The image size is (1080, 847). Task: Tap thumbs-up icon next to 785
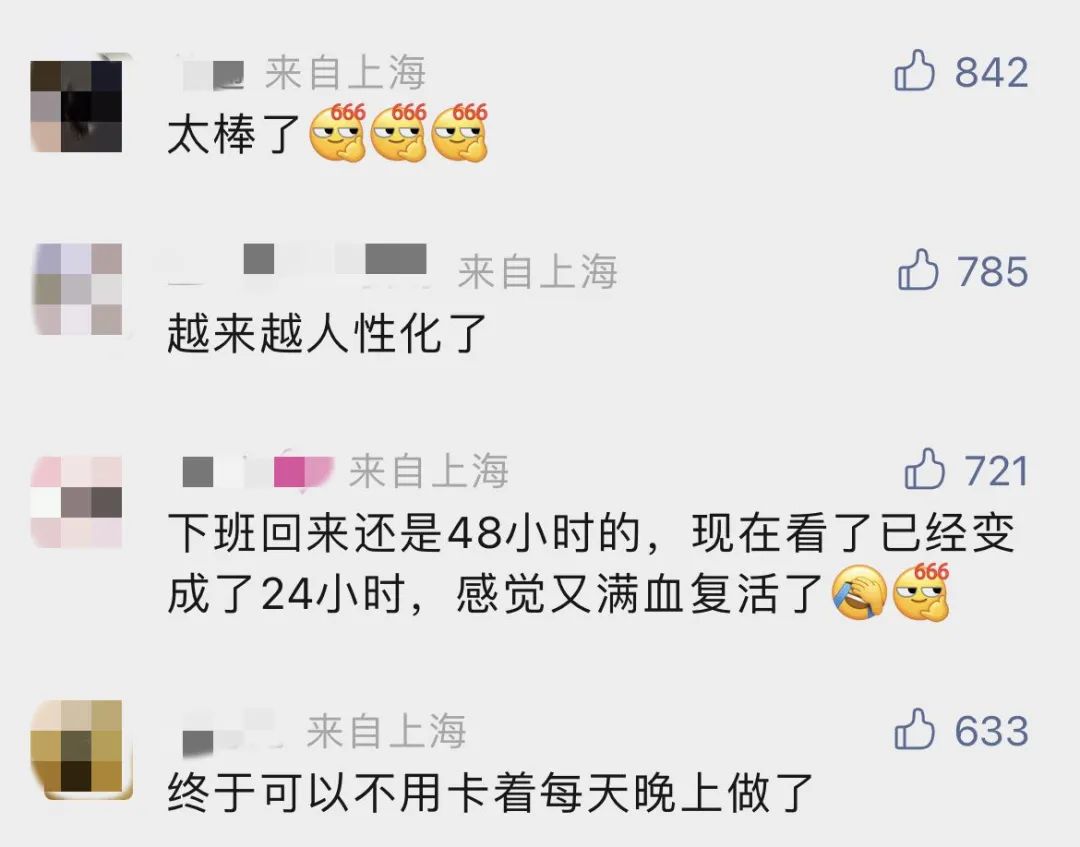point(918,269)
